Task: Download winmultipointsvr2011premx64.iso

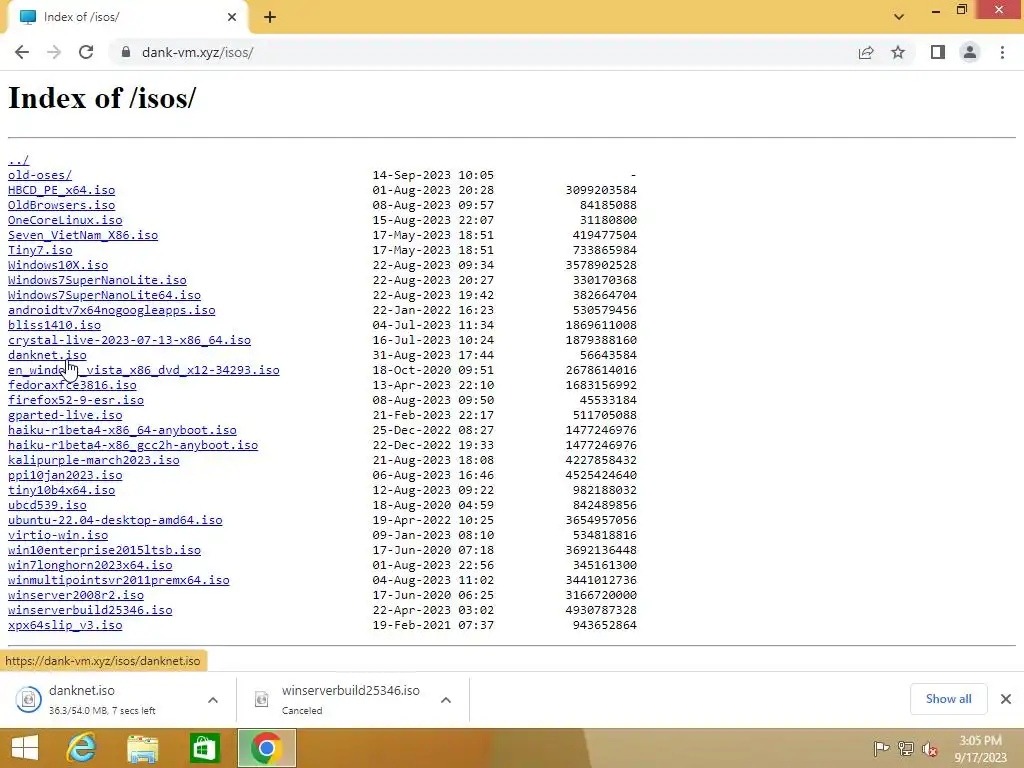Action: click(119, 581)
